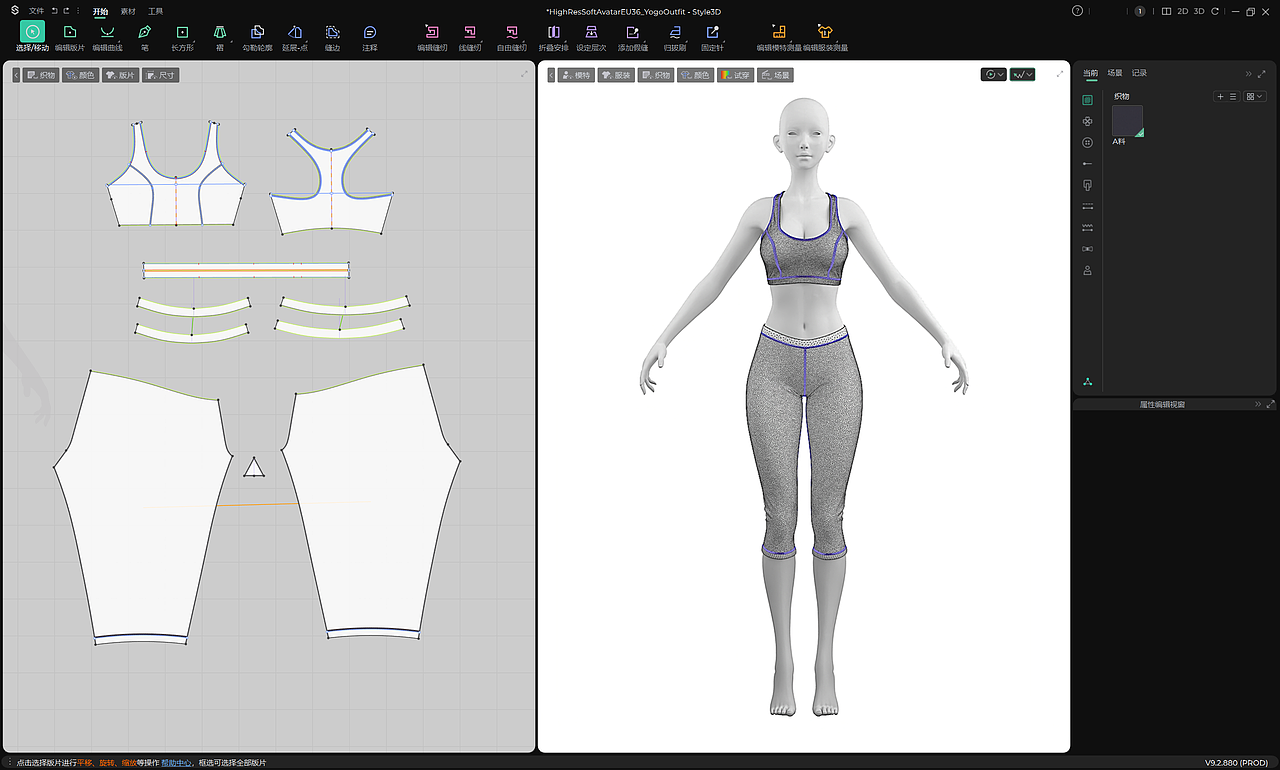Switch to split 2D/3D window layout icon
Screen dimensions: 1280x770
click(x=1167, y=11)
